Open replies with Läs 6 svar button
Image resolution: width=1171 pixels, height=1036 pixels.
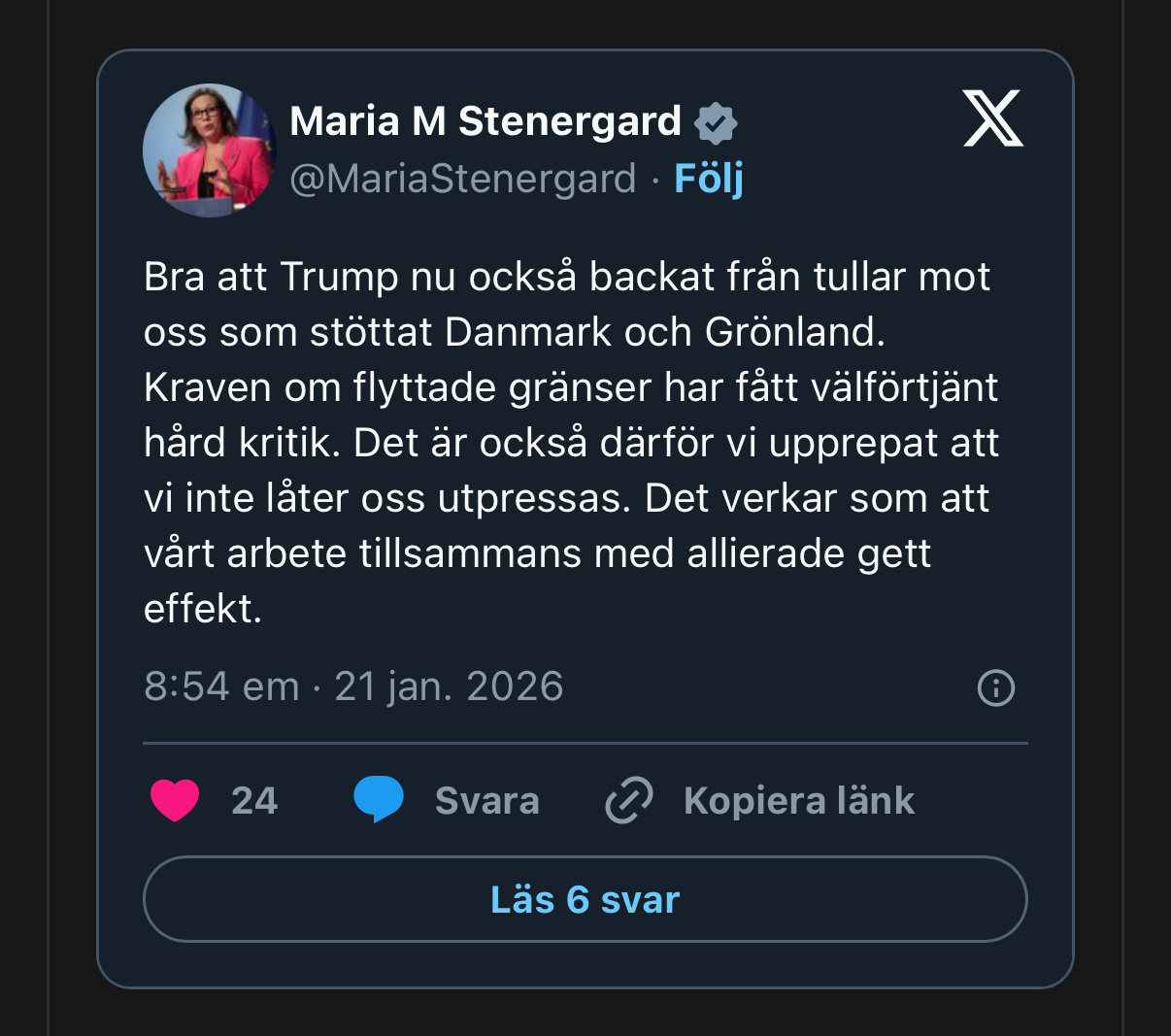point(585,899)
